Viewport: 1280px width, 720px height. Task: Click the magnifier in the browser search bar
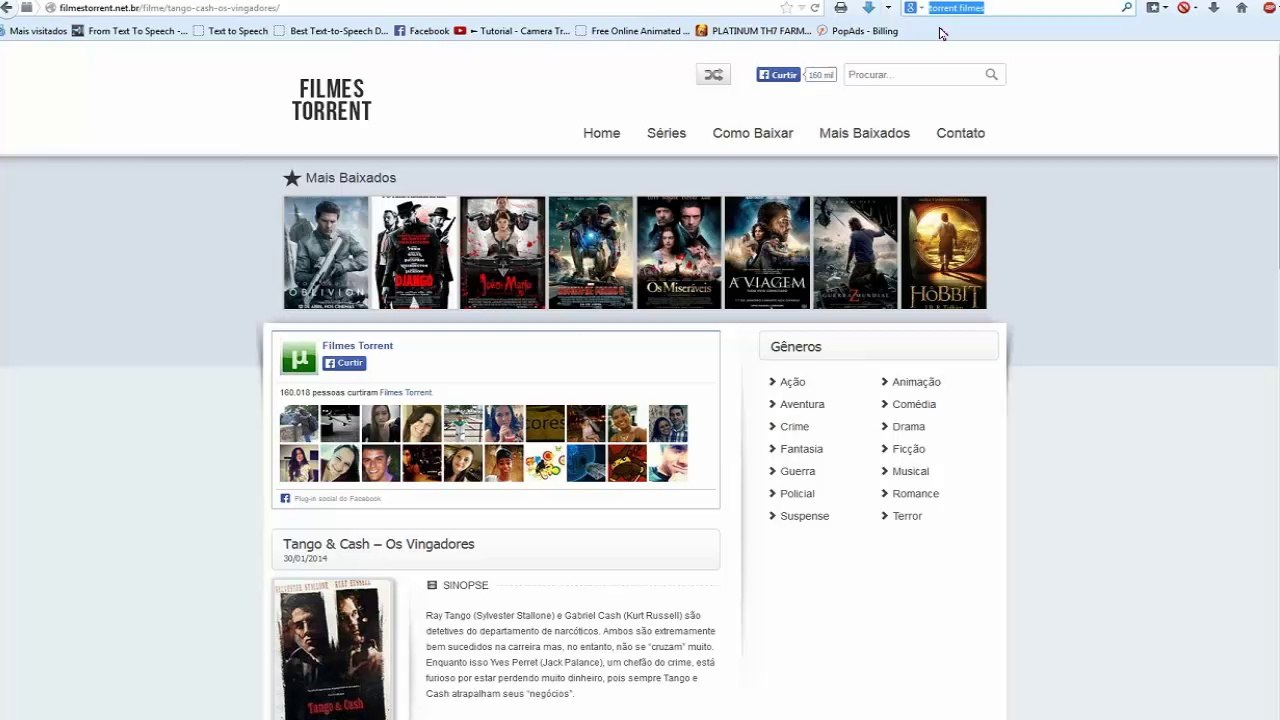click(1127, 7)
